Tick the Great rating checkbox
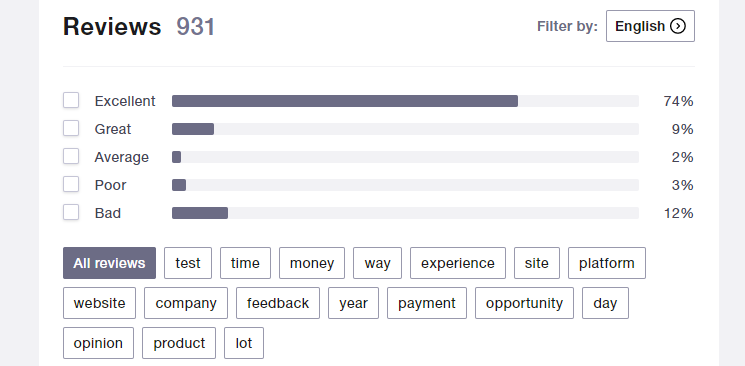This screenshot has height=366, width=745. pos(71,128)
